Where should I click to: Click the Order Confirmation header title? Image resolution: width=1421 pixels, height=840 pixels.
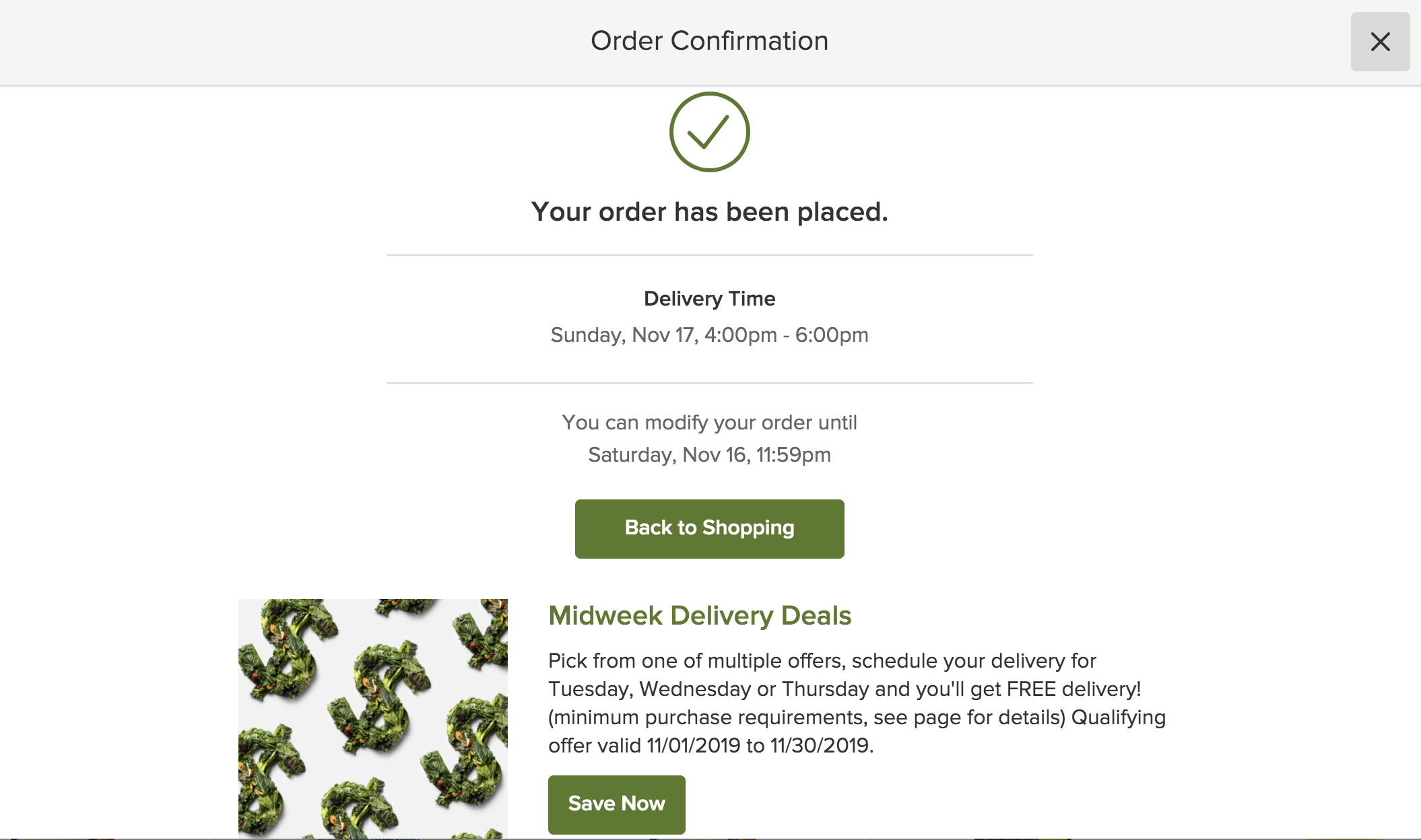(709, 41)
